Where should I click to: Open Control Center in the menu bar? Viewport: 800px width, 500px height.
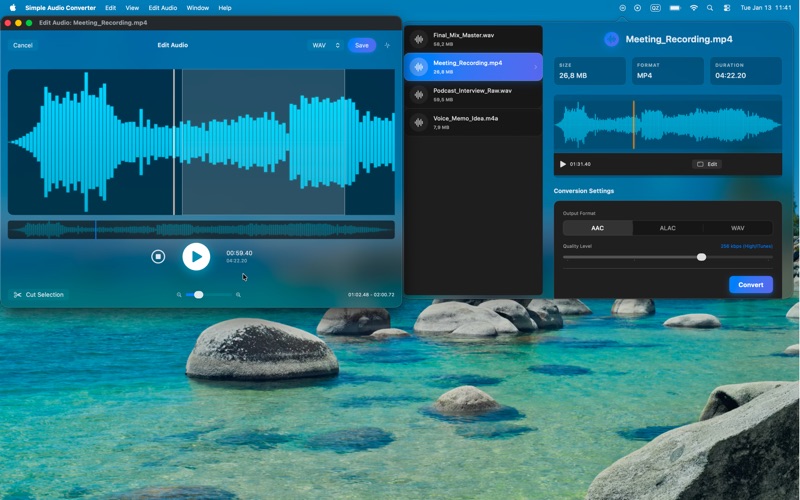click(x=727, y=8)
